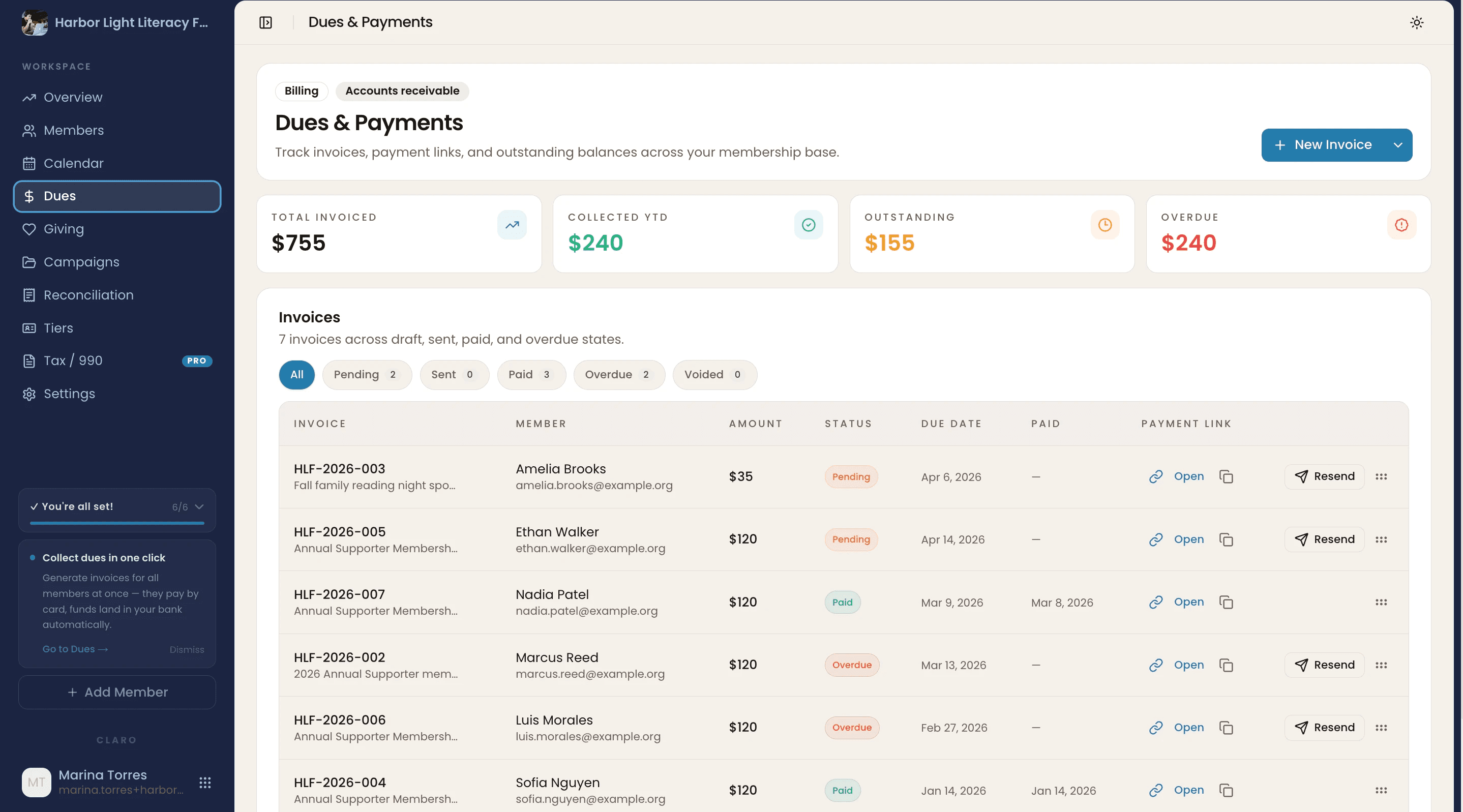1463x812 pixels.
Task: Copy payment link for HLF-2026-002
Action: coord(1226,665)
